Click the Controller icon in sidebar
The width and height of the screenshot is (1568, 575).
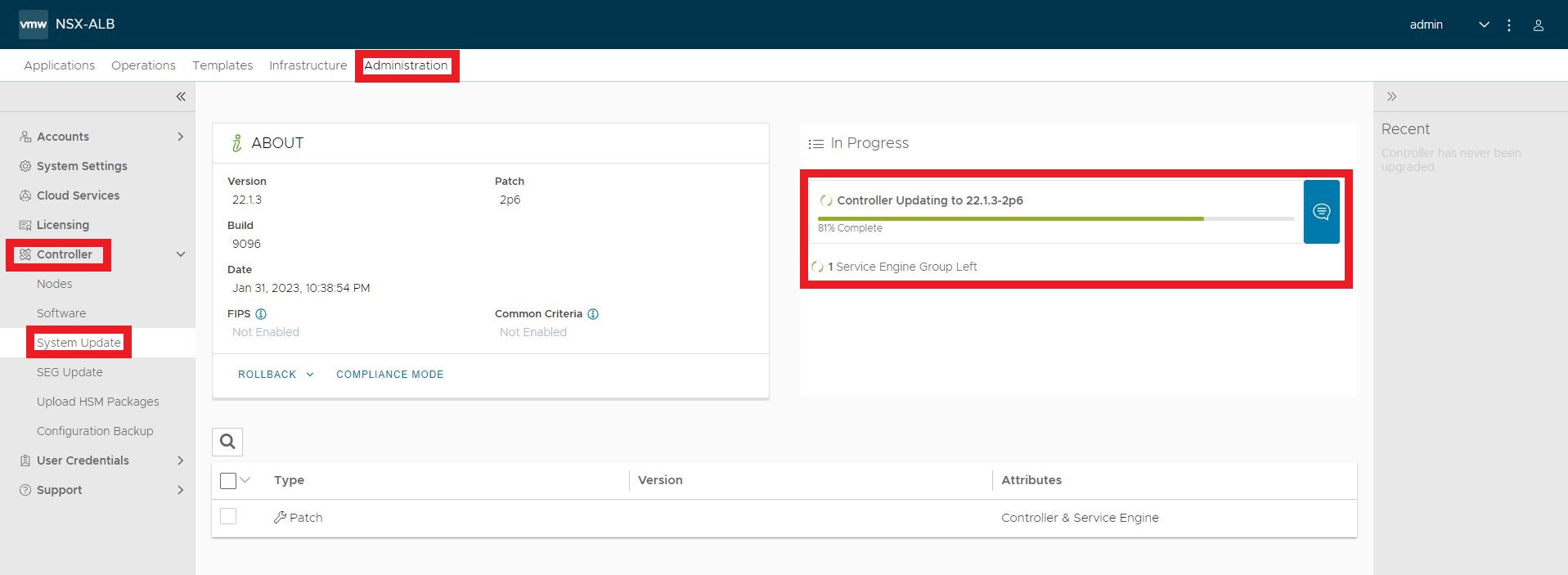(x=25, y=254)
